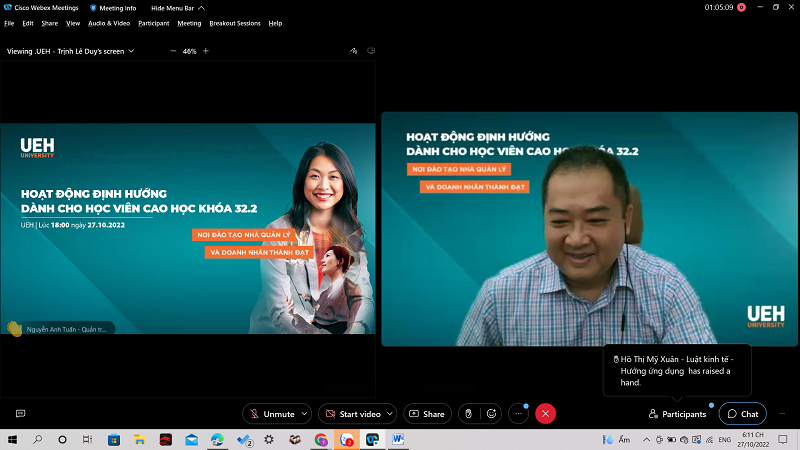Screen dimensions: 800x450
Task: Click the shared screen UEH presentation
Action: pyautogui.click(x=188, y=229)
